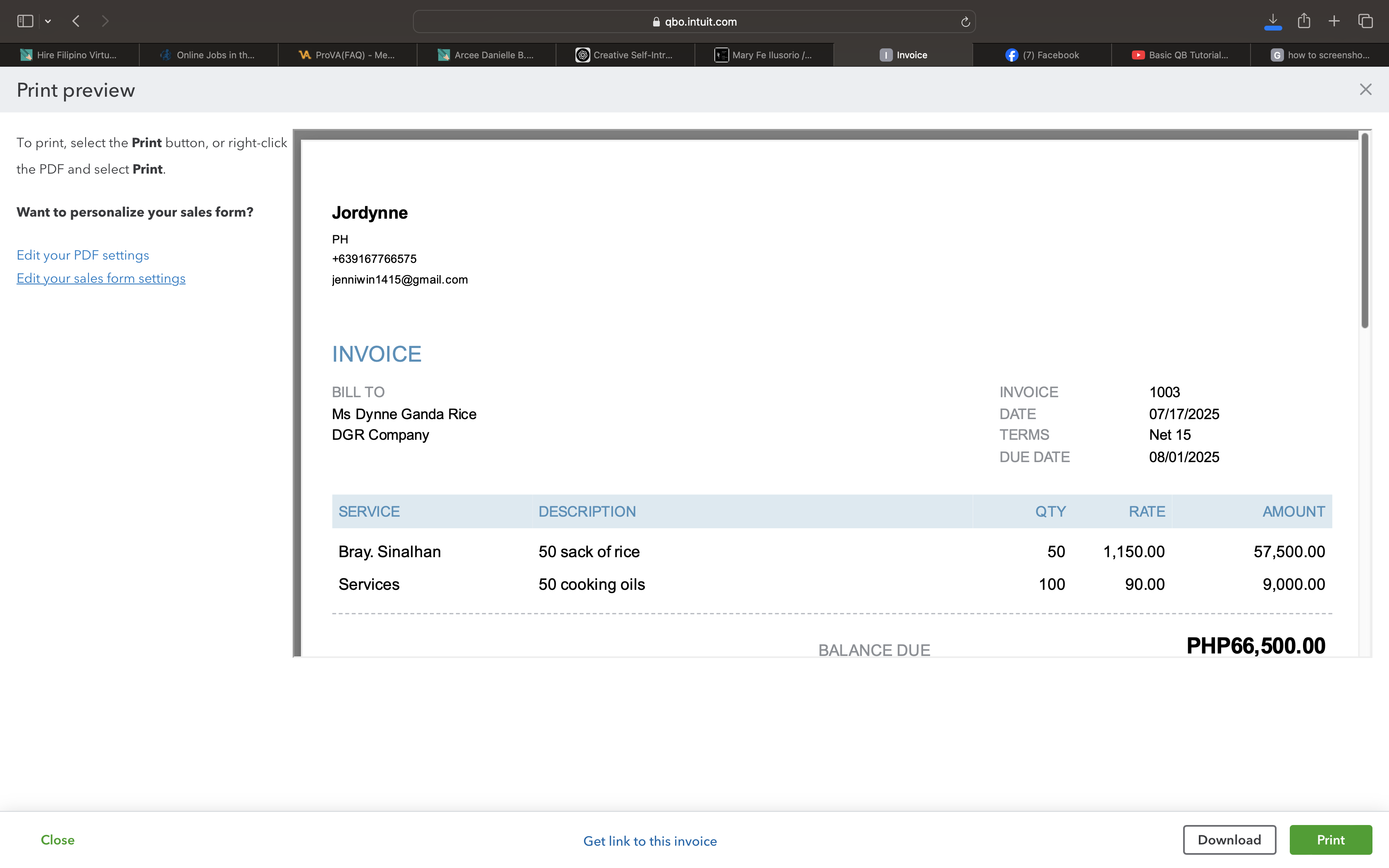The image size is (1389, 868).
Task: Click the lock icon in address bar
Action: pos(656,22)
